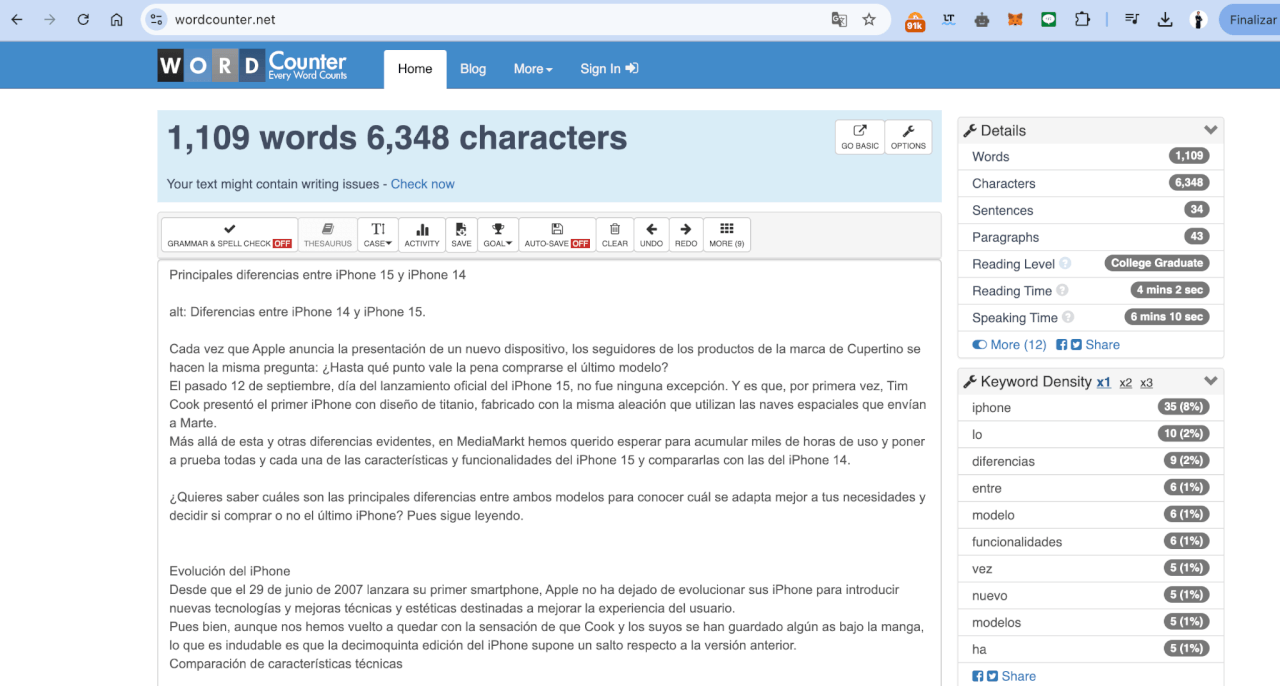Click the College Graduate reading level badge

[x=1157, y=263]
